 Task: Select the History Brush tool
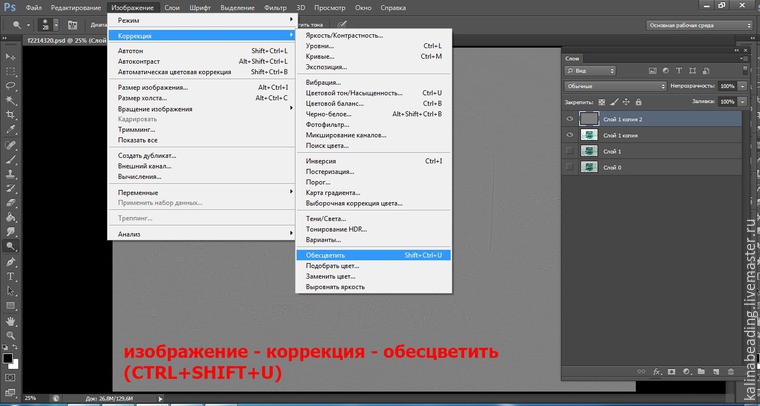point(11,188)
